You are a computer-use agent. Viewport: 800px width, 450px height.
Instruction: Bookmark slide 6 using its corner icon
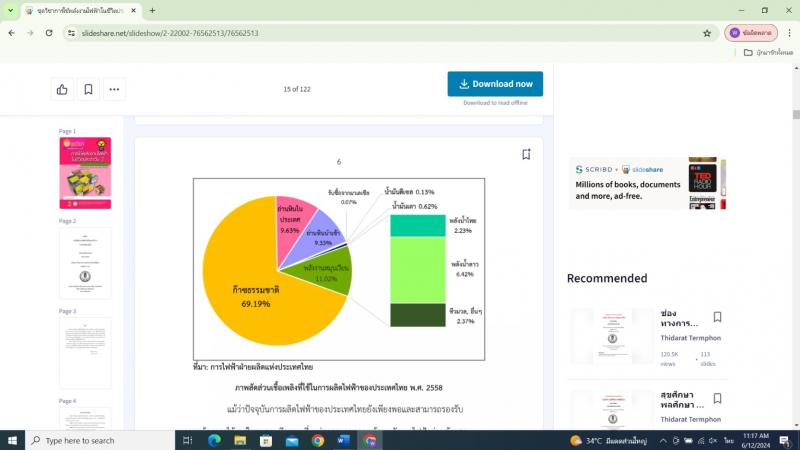point(526,154)
